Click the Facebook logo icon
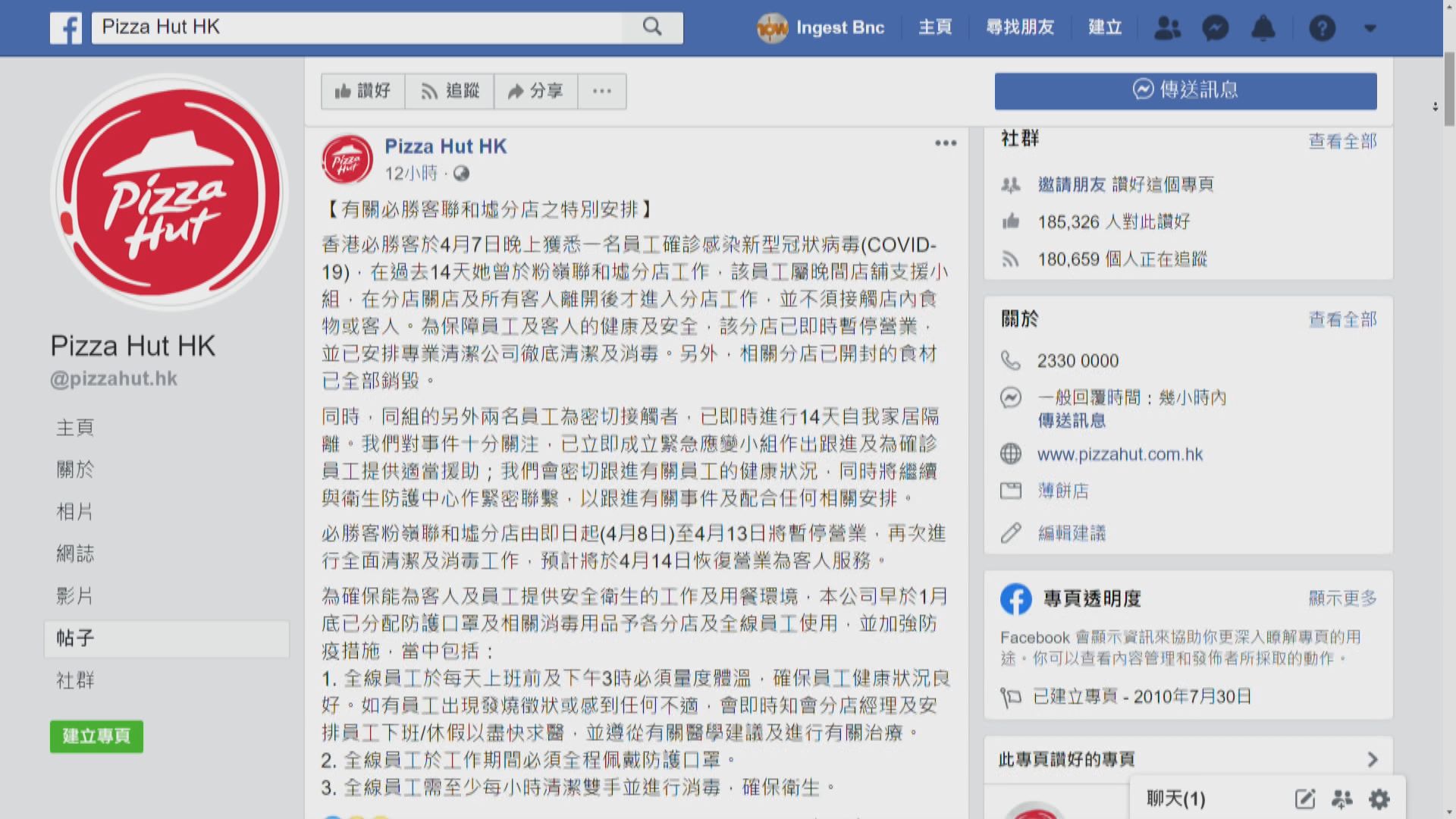 click(66, 28)
